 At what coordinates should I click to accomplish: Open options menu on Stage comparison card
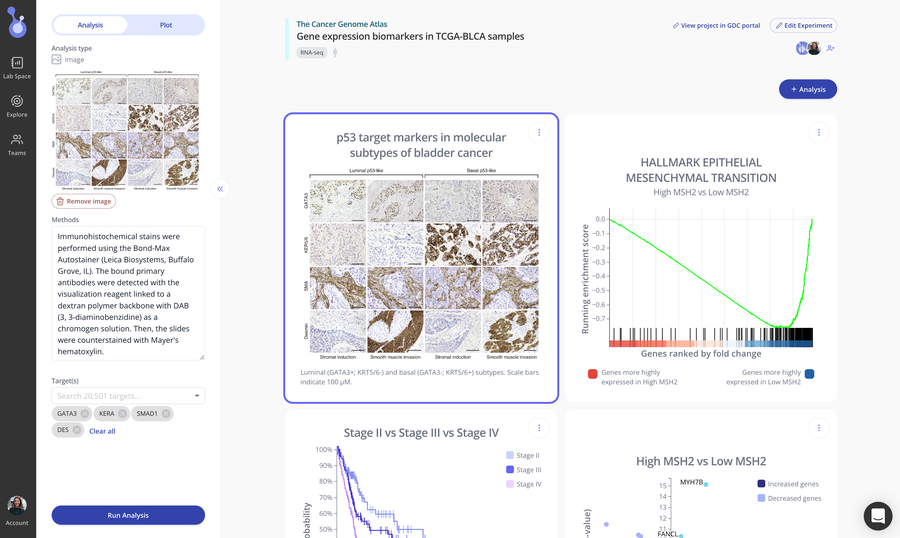click(538, 428)
